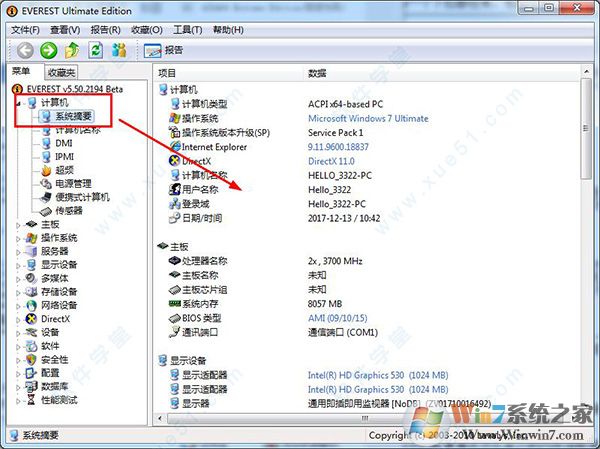Expand the 存储设备 tree node
600x449 pixels.
(18, 292)
